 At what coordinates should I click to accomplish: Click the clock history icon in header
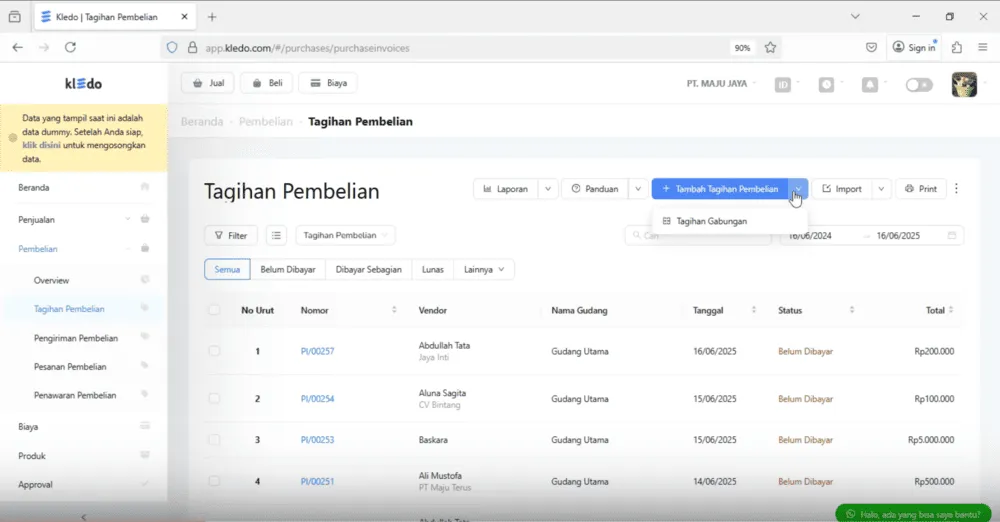(x=826, y=84)
